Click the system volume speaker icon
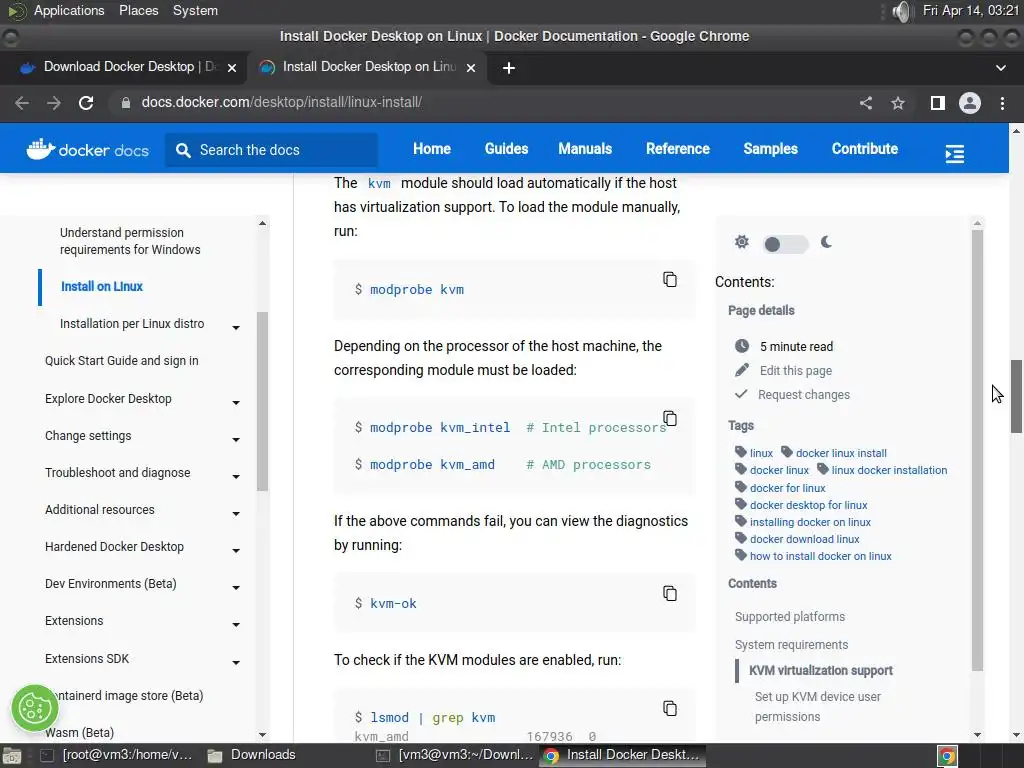1024x768 pixels. click(x=901, y=11)
